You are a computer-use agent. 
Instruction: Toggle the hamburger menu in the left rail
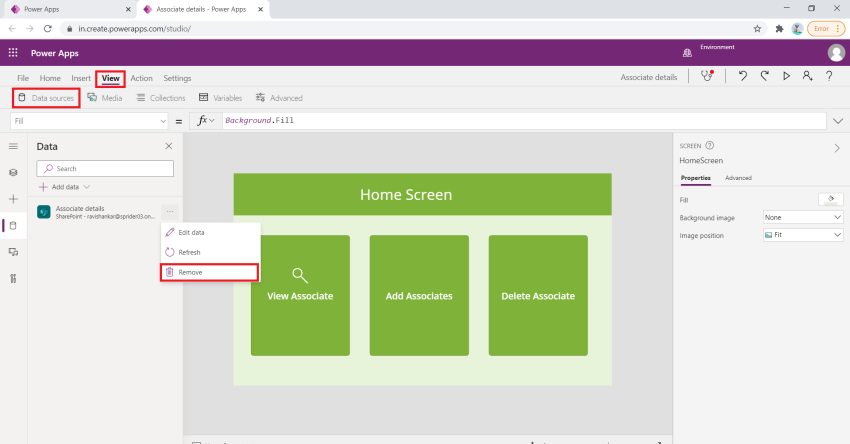(14, 146)
